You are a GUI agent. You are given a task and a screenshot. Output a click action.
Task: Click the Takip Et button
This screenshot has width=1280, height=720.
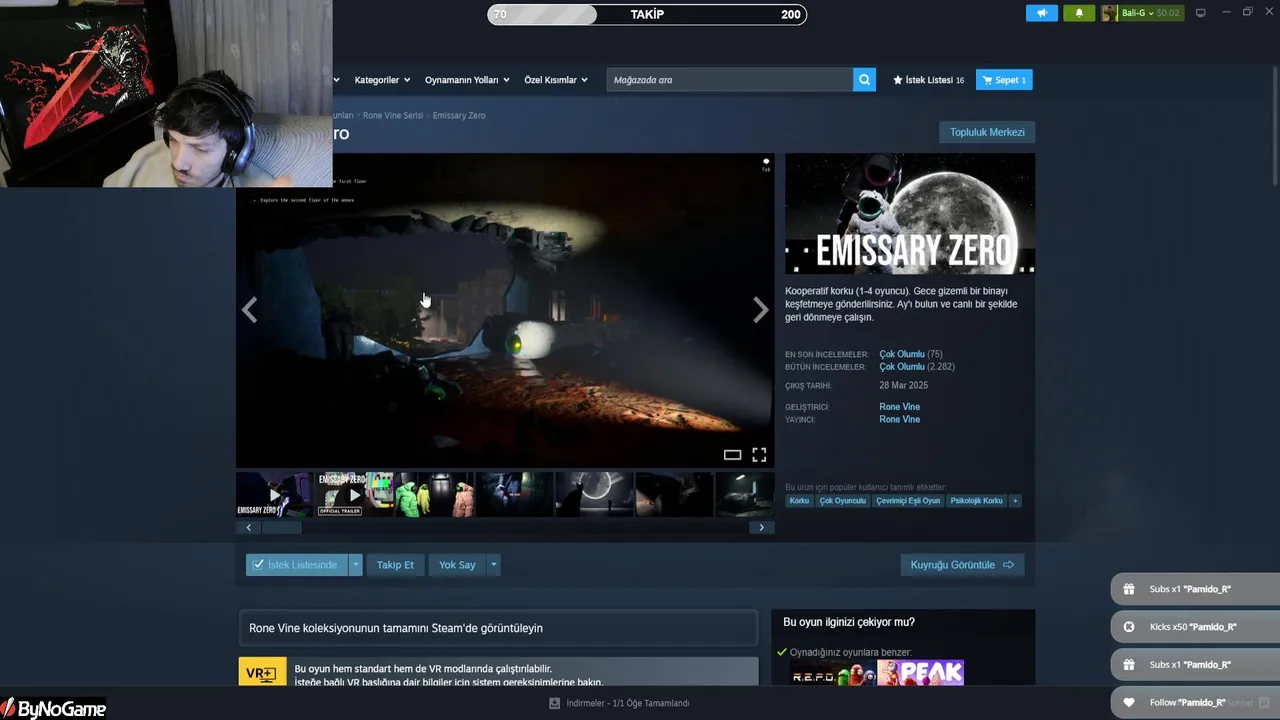[395, 565]
